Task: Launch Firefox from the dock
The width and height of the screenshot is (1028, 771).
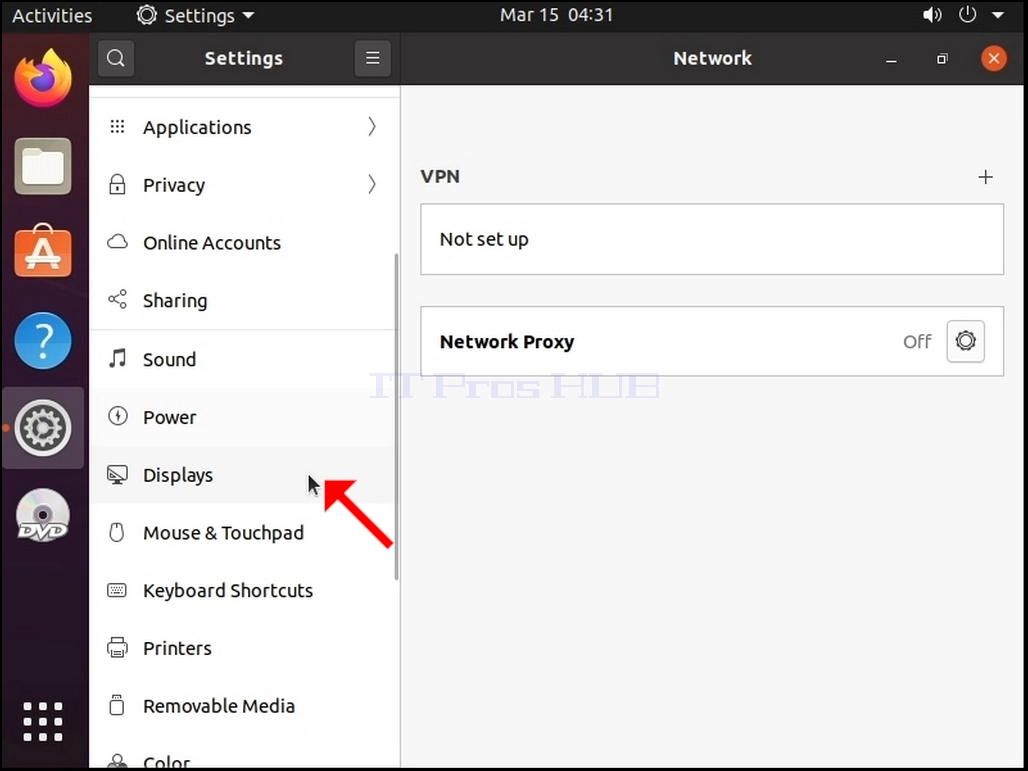Action: [43, 79]
